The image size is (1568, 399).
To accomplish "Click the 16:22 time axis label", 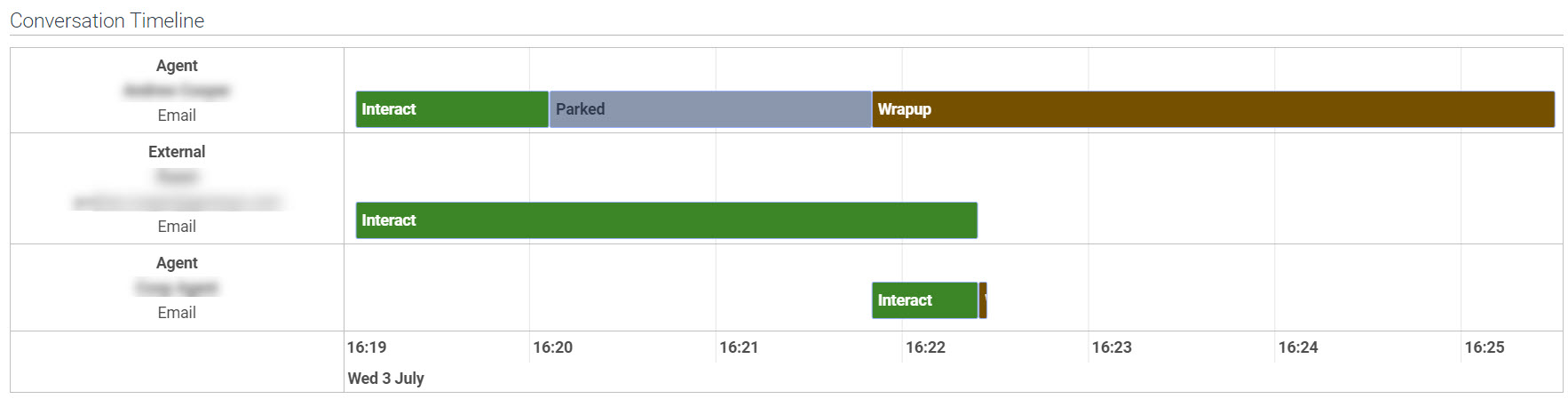I will [x=925, y=347].
